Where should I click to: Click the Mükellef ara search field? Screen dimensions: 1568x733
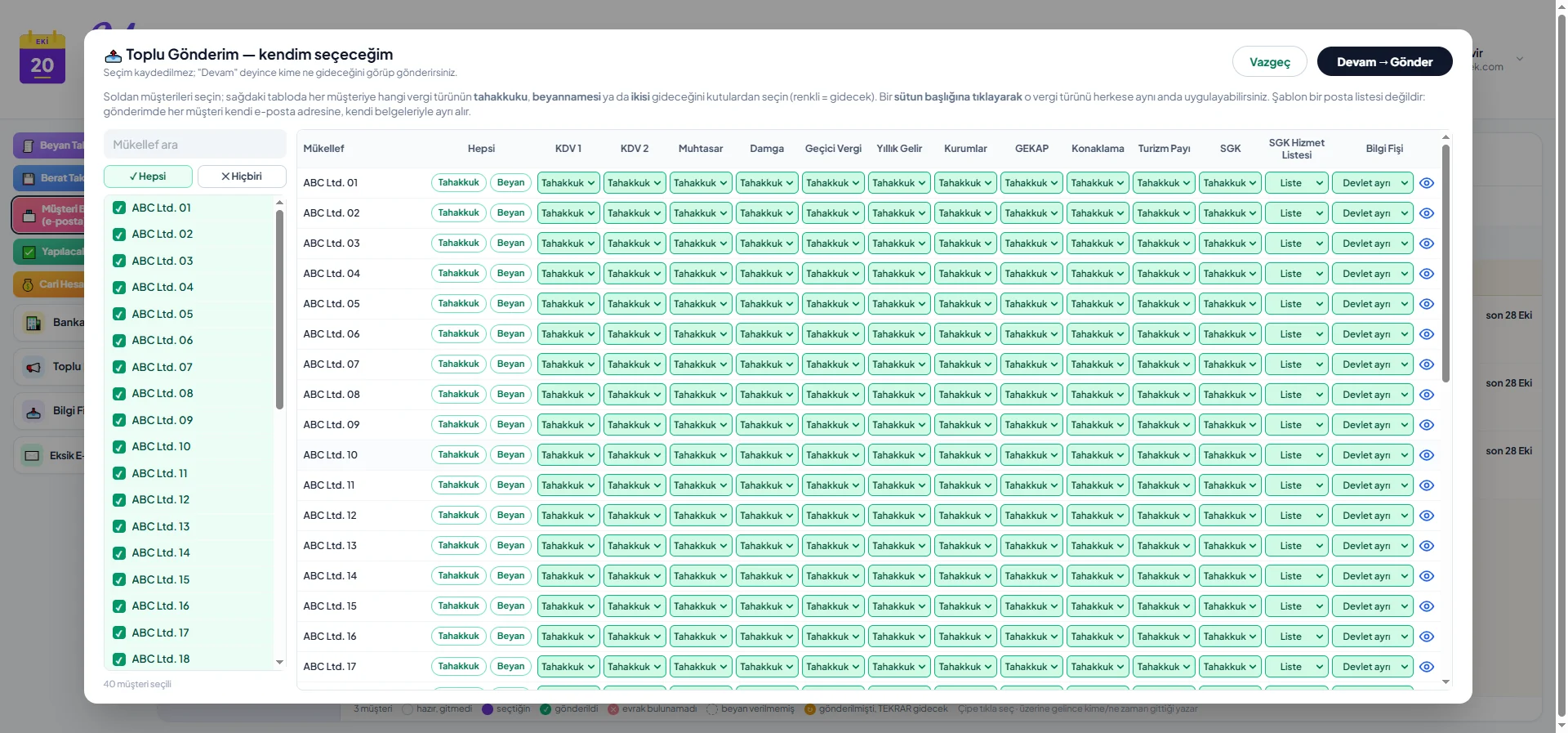point(195,145)
